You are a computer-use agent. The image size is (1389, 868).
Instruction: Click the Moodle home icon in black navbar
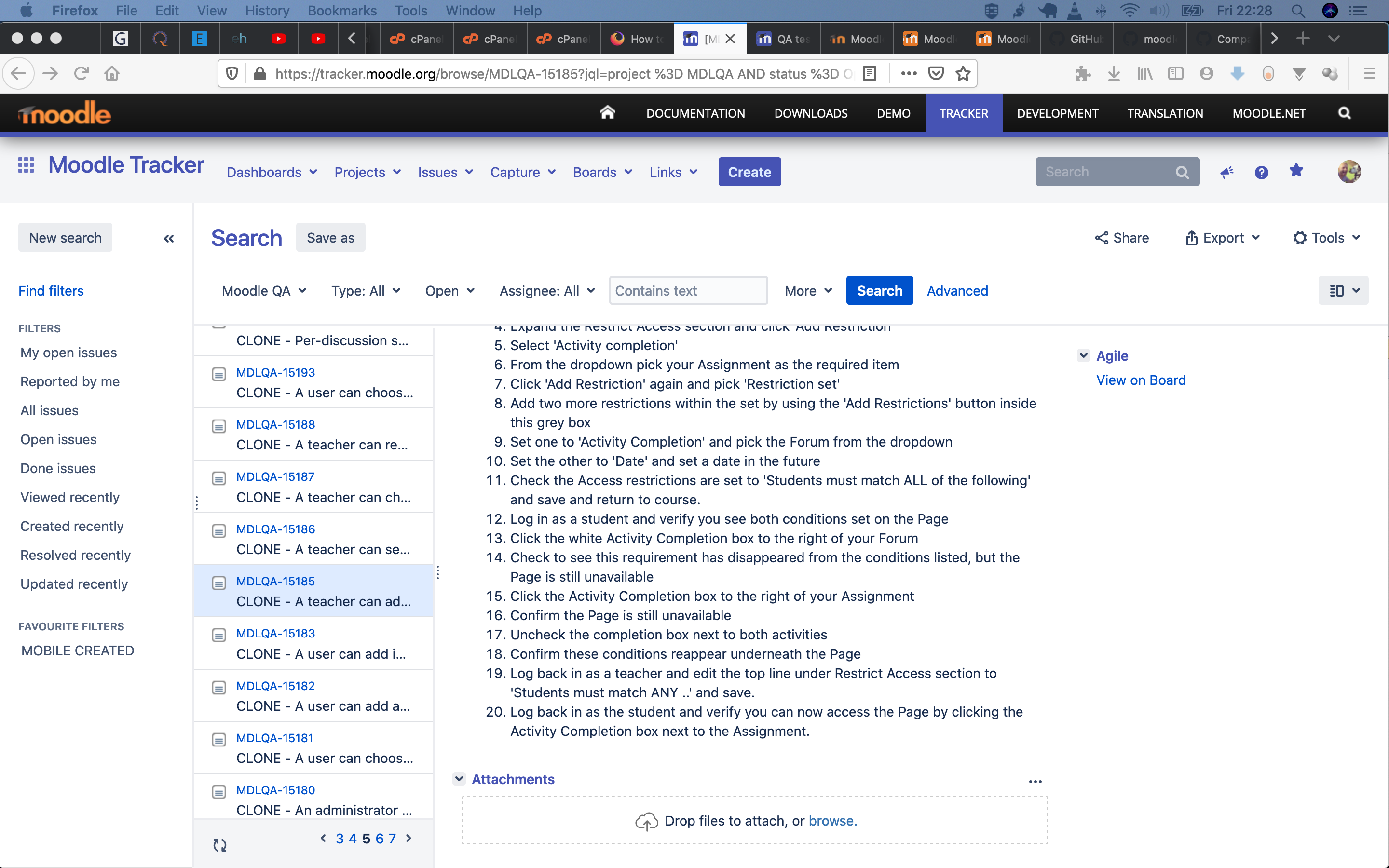tap(607, 112)
